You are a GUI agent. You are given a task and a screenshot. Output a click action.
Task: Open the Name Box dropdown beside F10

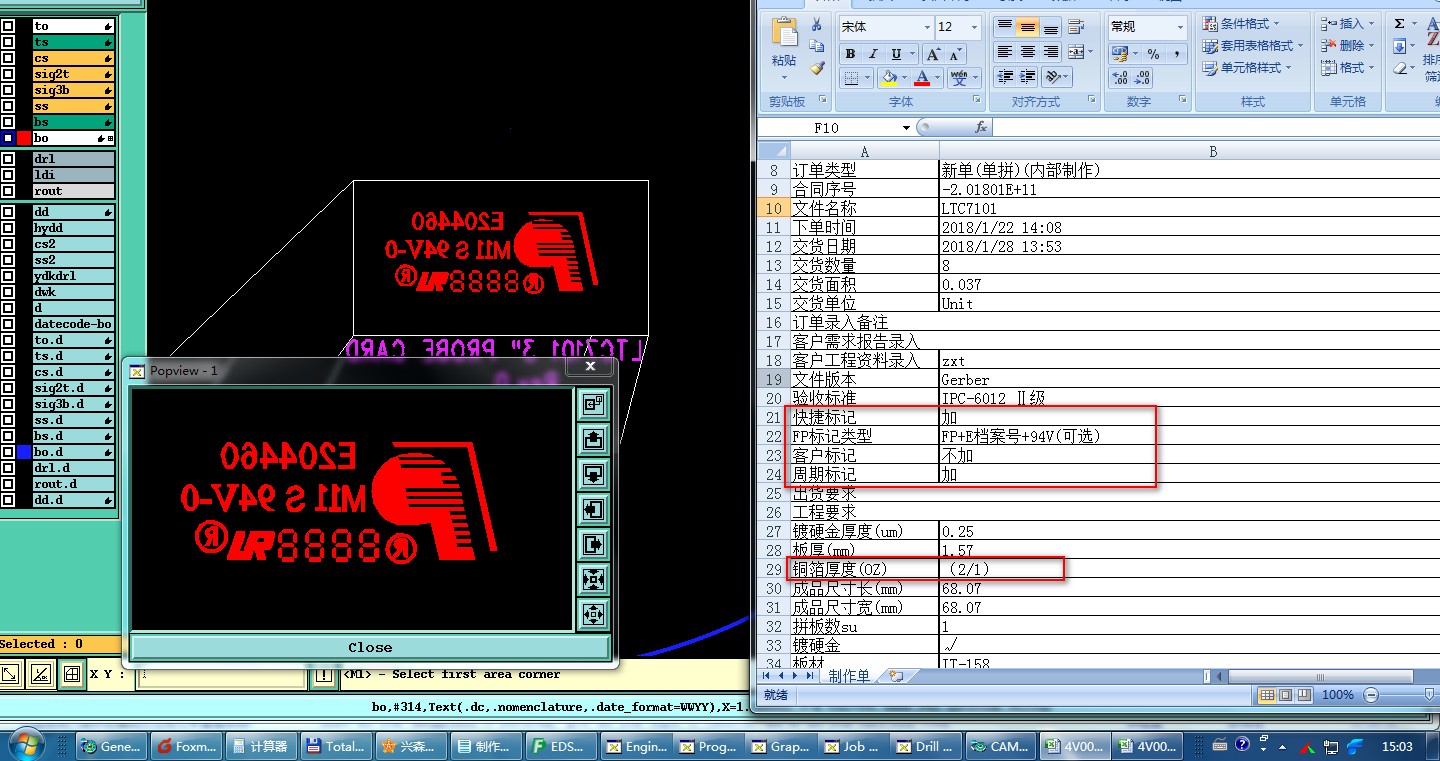[906, 128]
